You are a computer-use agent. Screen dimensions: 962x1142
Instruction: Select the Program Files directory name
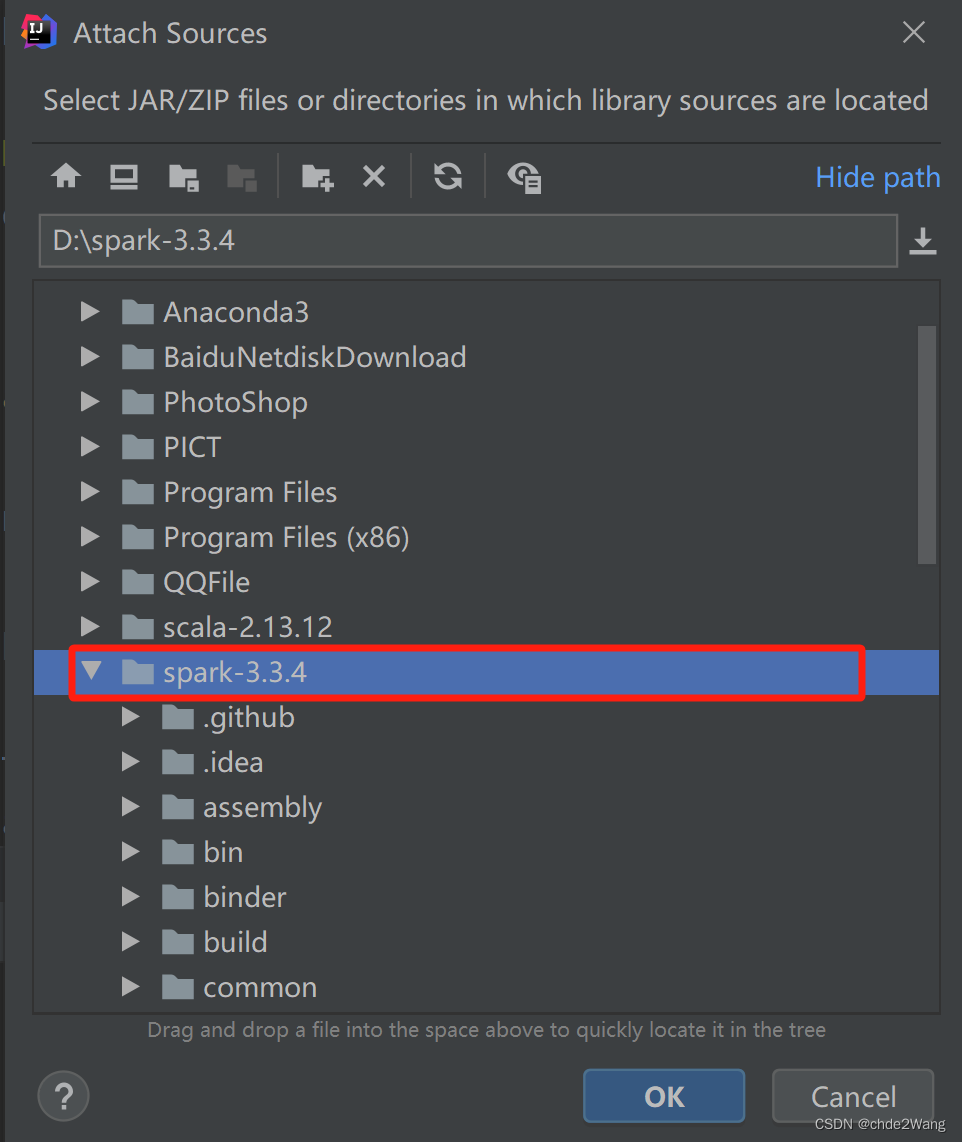click(250, 492)
